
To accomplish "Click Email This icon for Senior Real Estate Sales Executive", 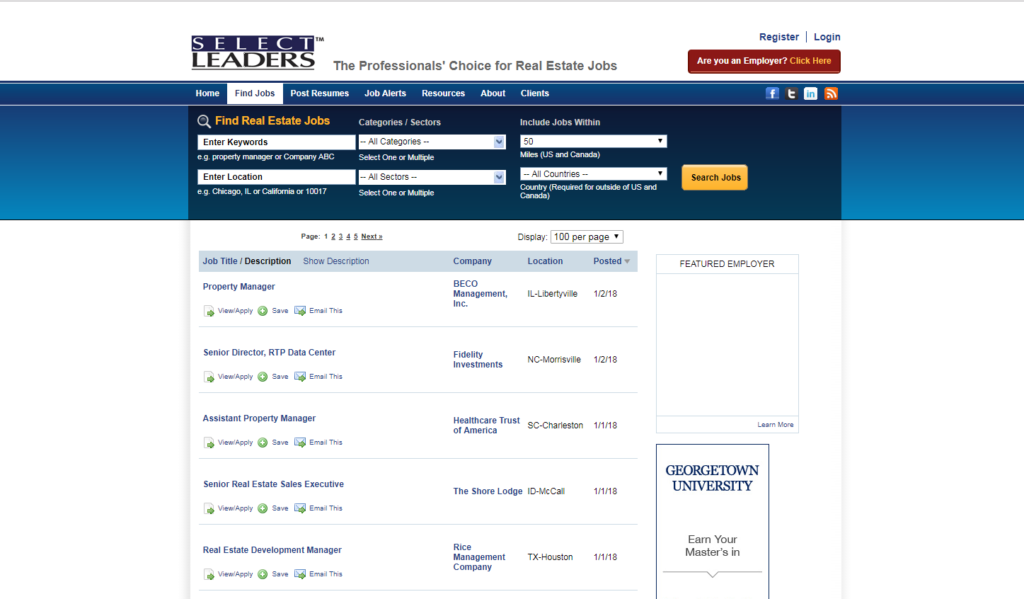I will point(300,508).
